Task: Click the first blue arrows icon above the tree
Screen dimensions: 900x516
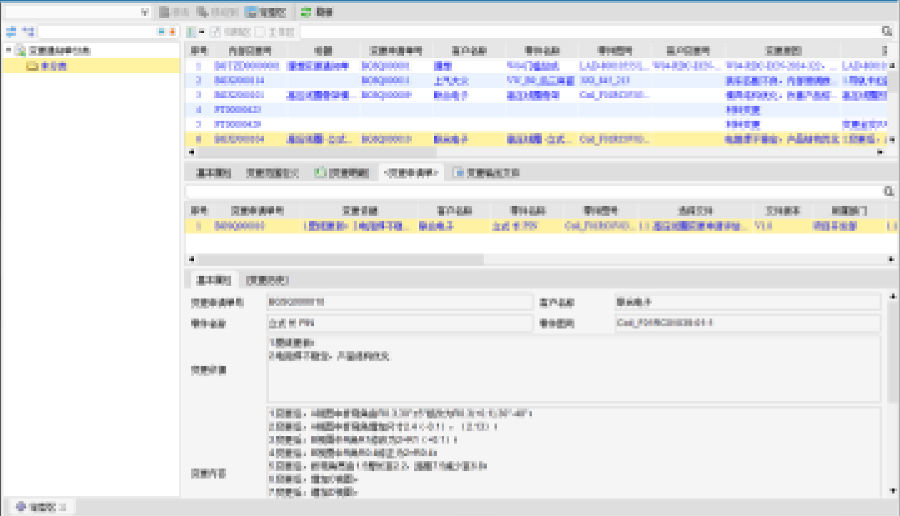Action: click(x=11, y=32)
